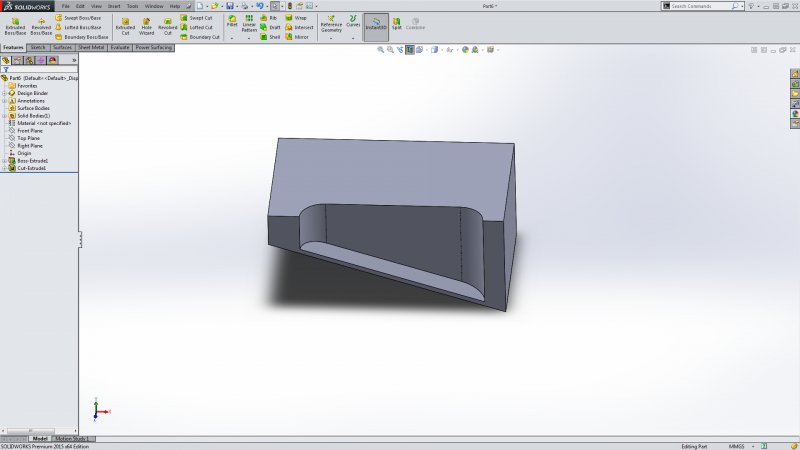800x450 pixels.
Task: Expand the Cut-Extrude1 feature
Action: [5, 168]
